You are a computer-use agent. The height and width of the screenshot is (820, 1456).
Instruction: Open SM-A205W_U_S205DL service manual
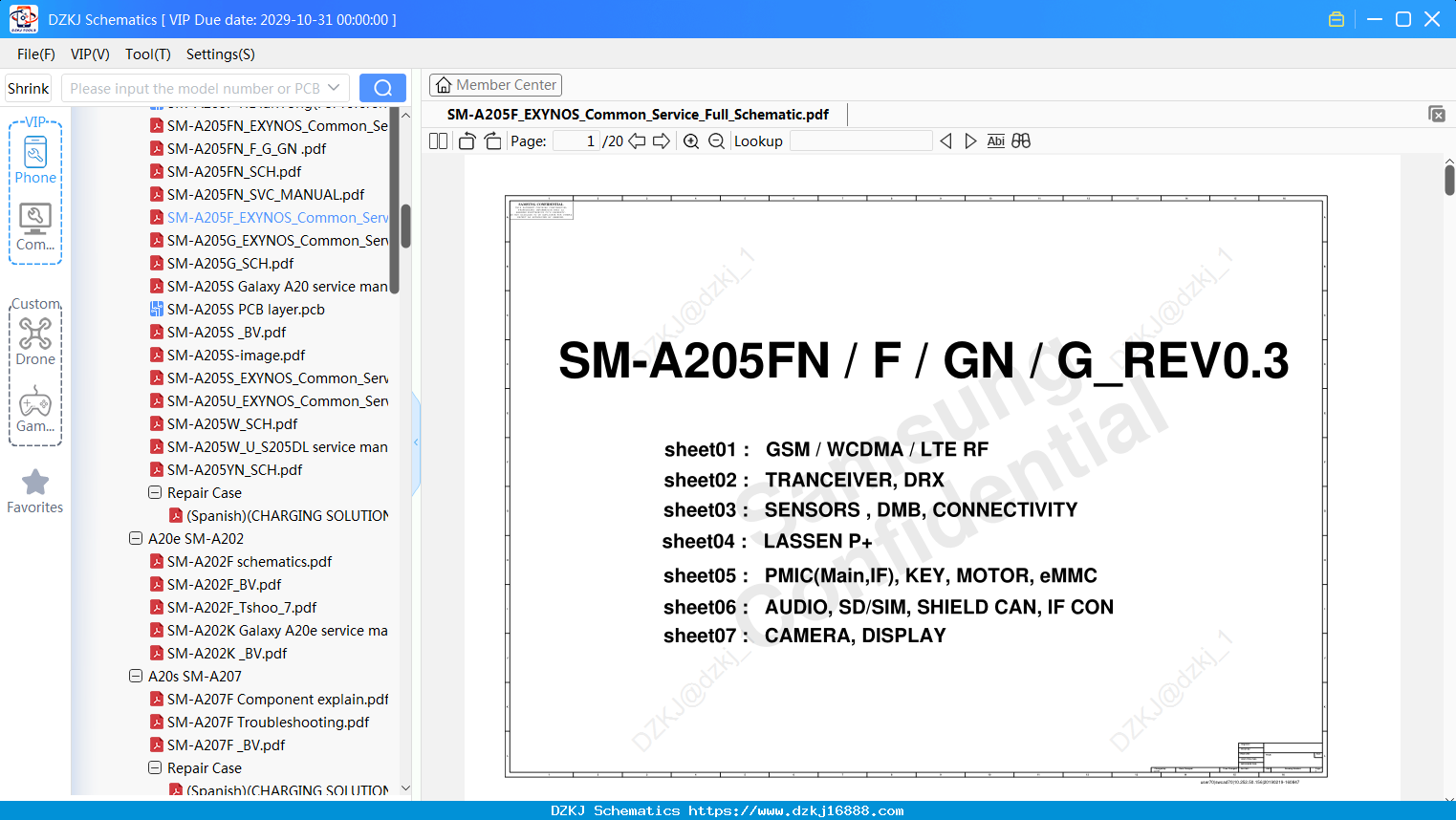(x=269, y=447)
